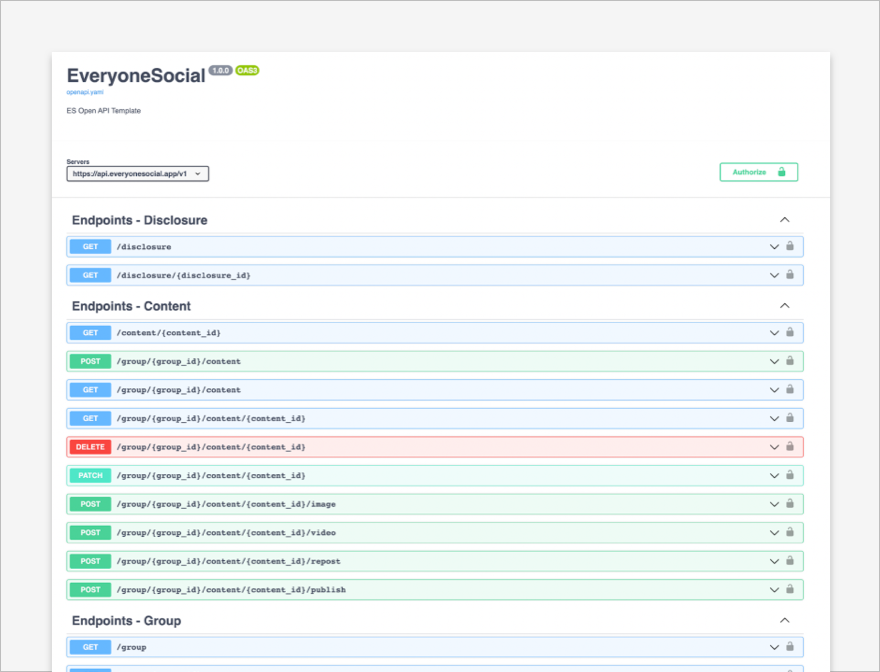The height and width of the screenshot is (672, 880).
Task: Click lock icon on PATCH content endpoint row
Action: [790, 475]
